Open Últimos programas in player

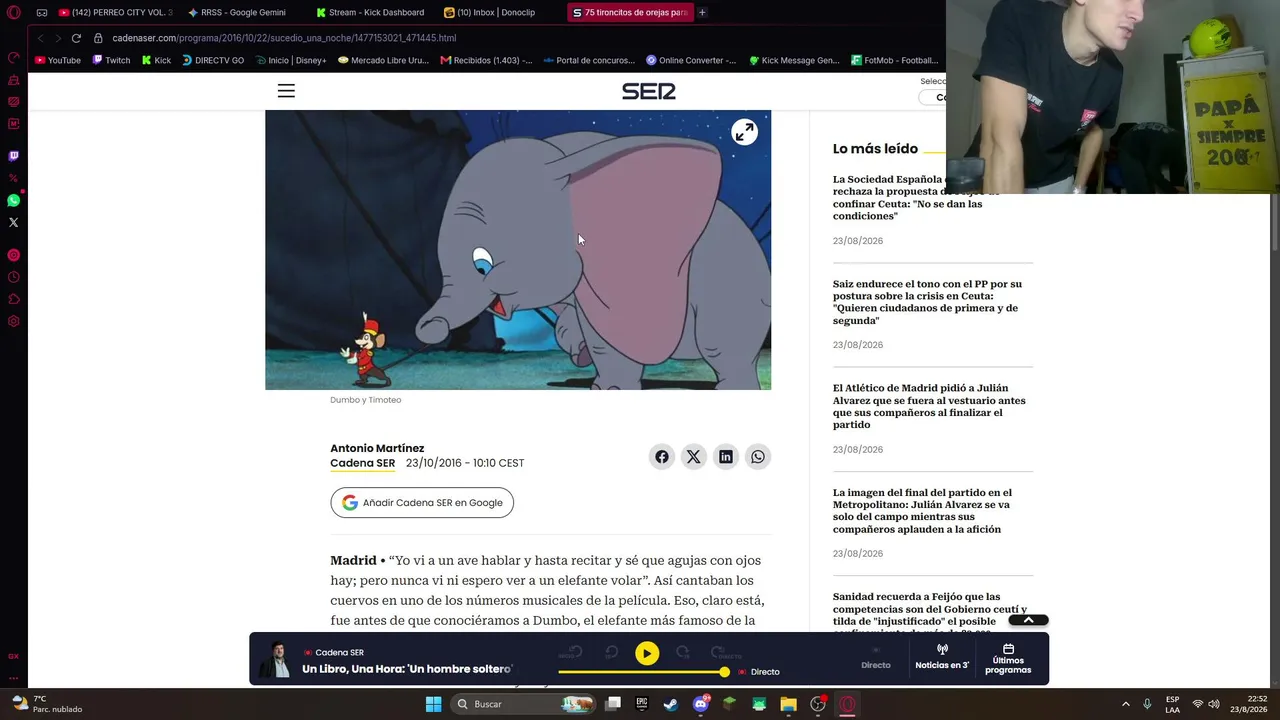(1008, 659)
